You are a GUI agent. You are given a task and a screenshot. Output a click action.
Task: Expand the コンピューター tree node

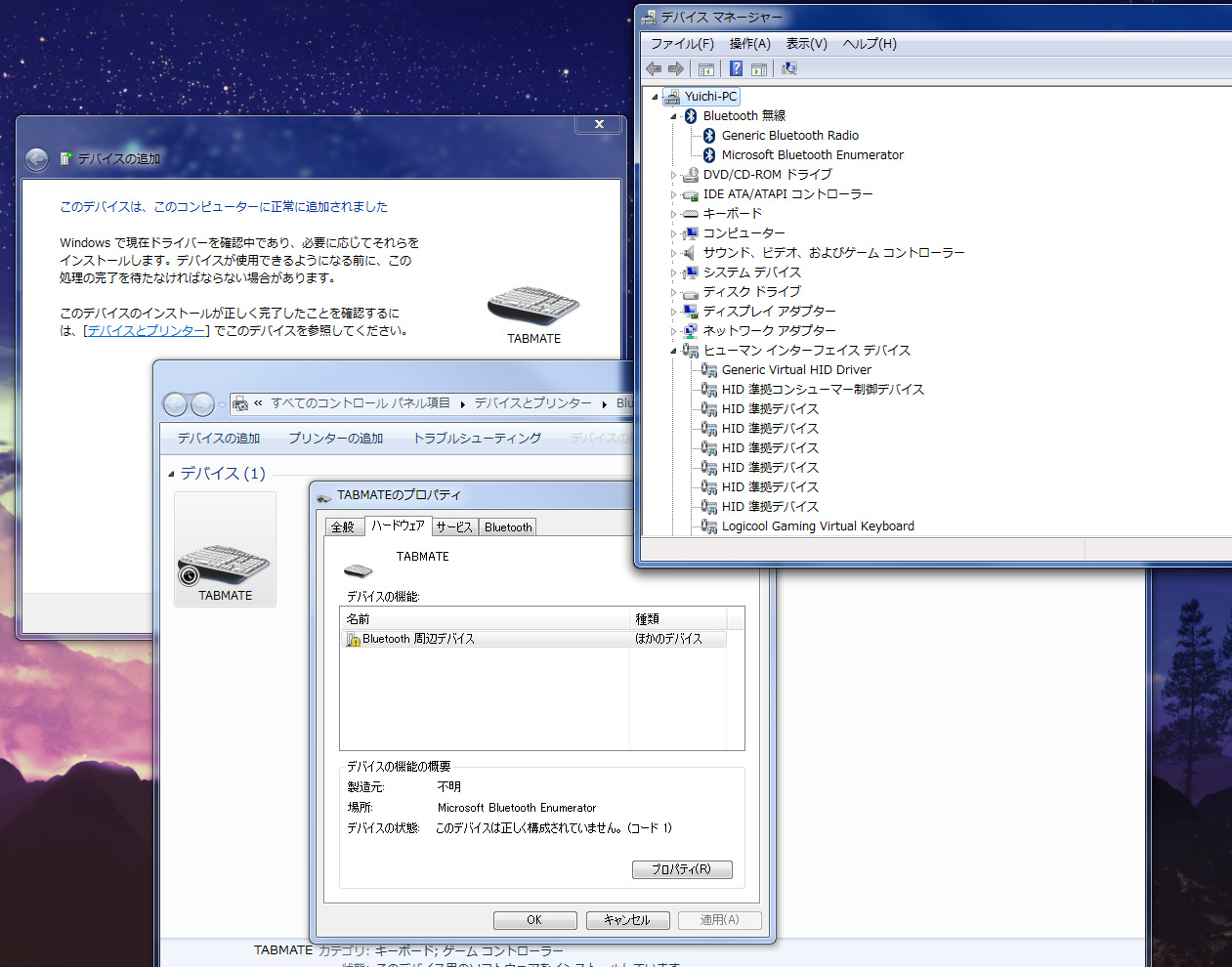(x=673, y=233)
